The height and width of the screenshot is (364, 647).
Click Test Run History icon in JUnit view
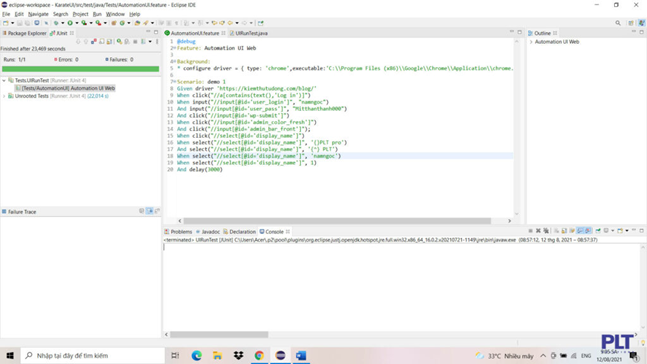click(143, 41)
